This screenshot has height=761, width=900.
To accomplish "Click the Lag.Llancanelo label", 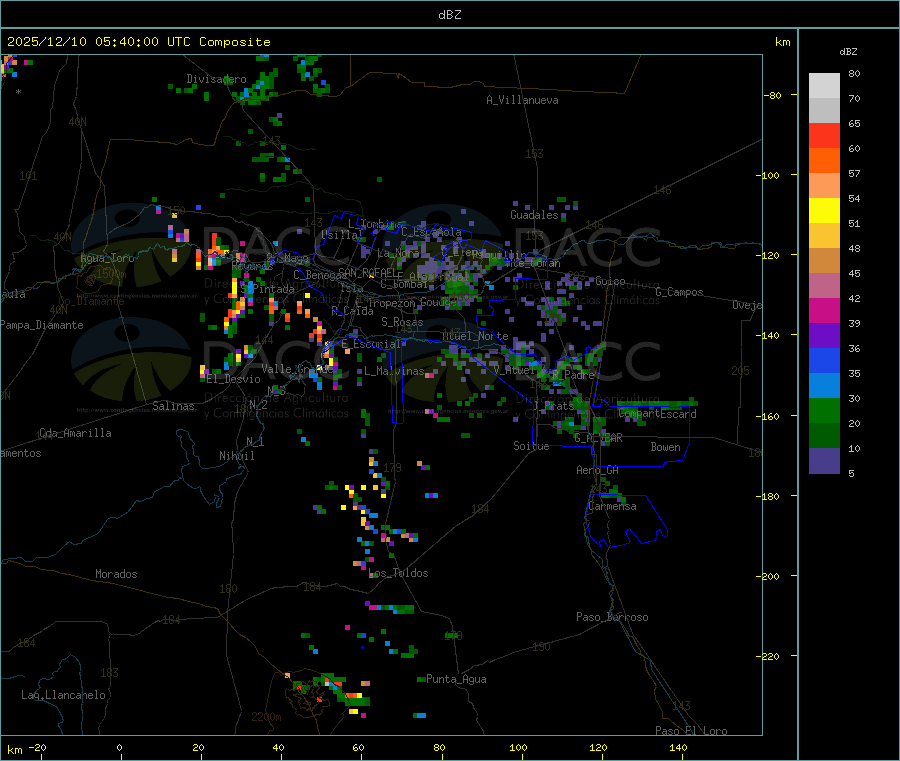I will click(x=64, y=695).
